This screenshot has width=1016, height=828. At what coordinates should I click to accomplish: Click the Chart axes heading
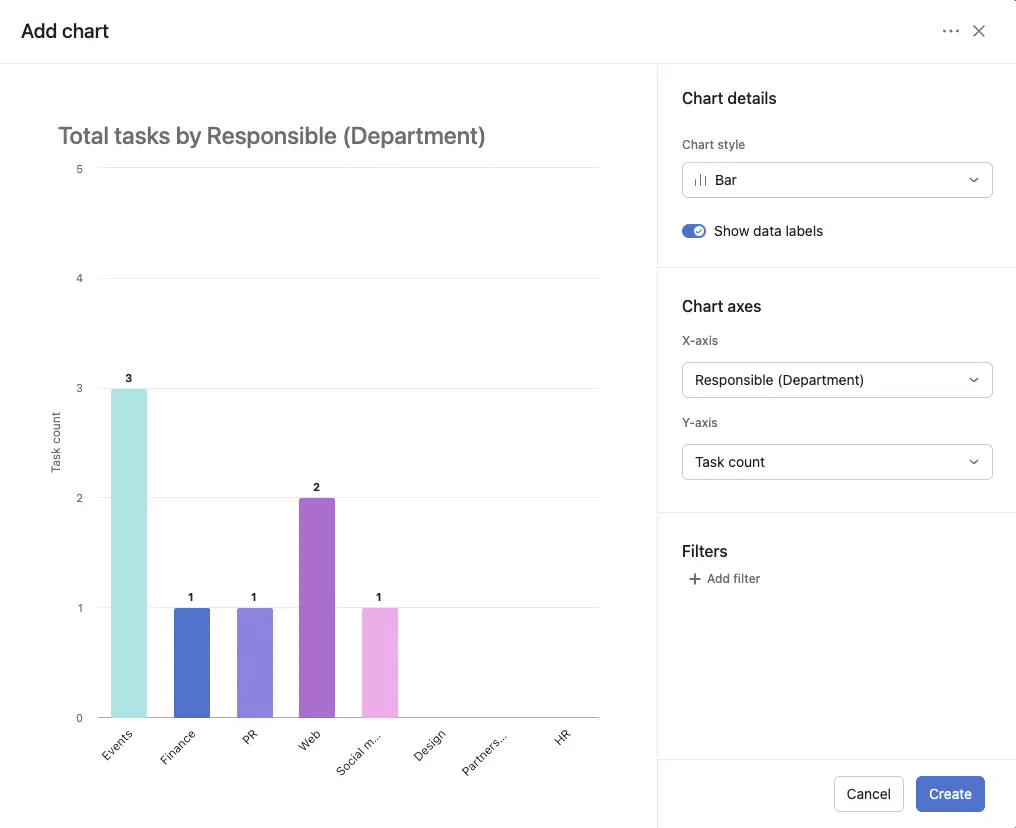pos(721,306)
